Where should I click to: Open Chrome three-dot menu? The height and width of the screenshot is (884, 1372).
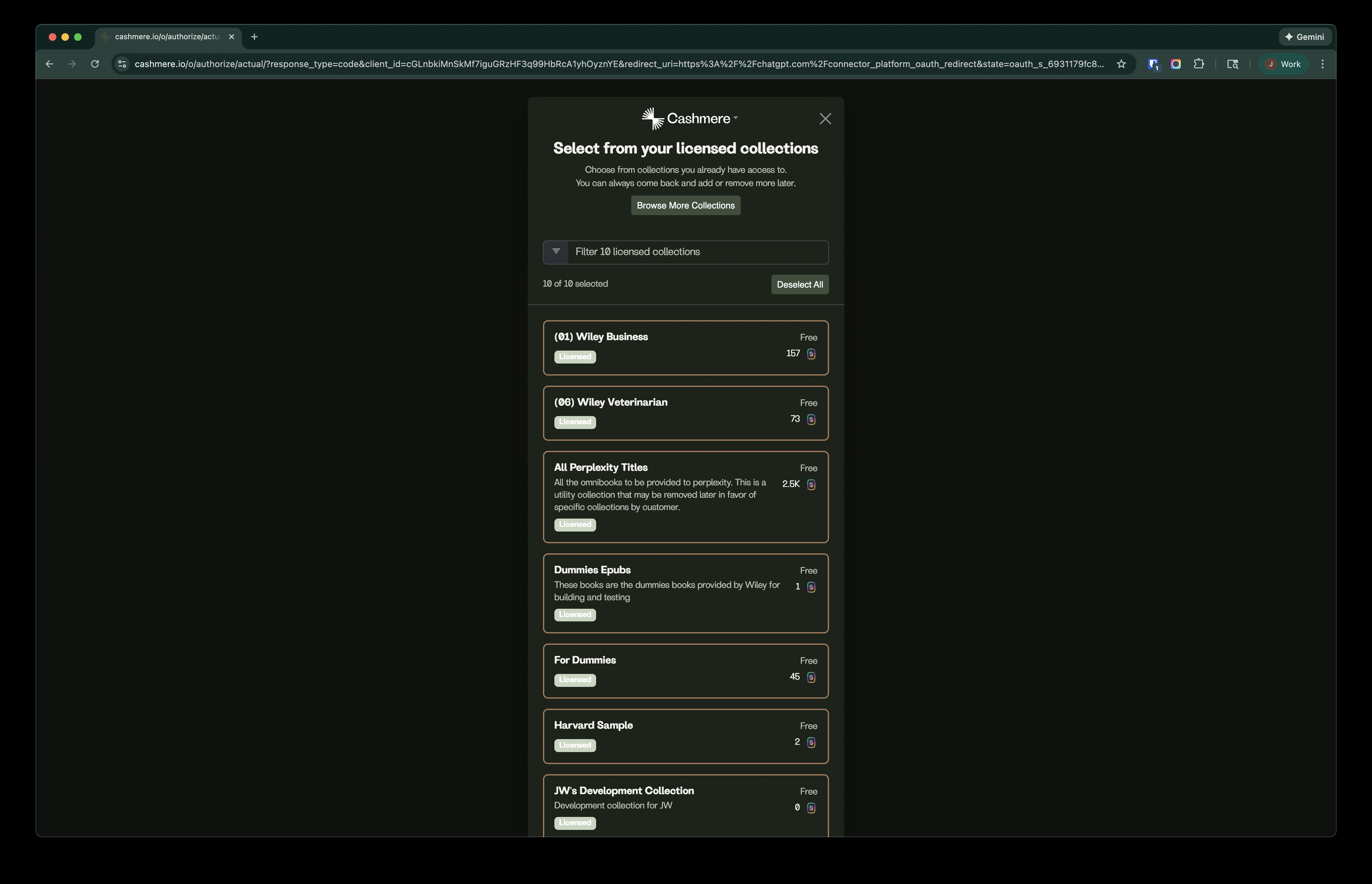(x=1323, y=64)
